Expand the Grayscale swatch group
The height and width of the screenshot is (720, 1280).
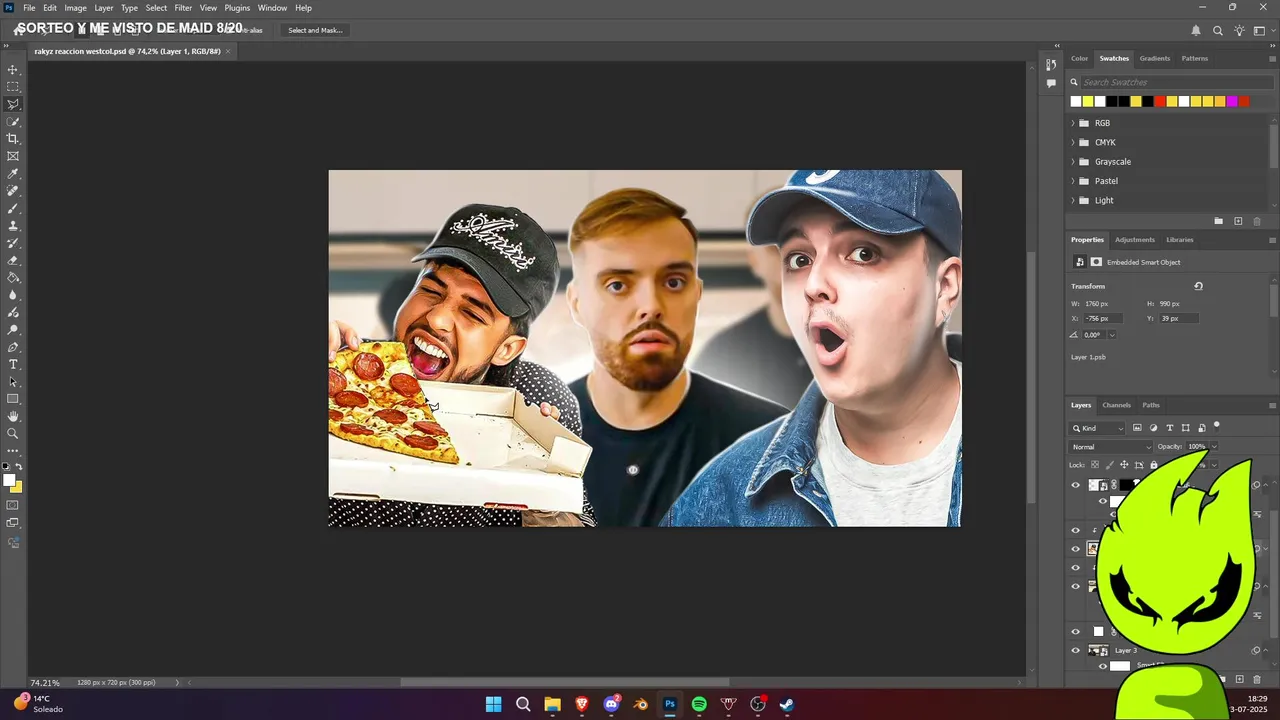(x=1073, y=162)
